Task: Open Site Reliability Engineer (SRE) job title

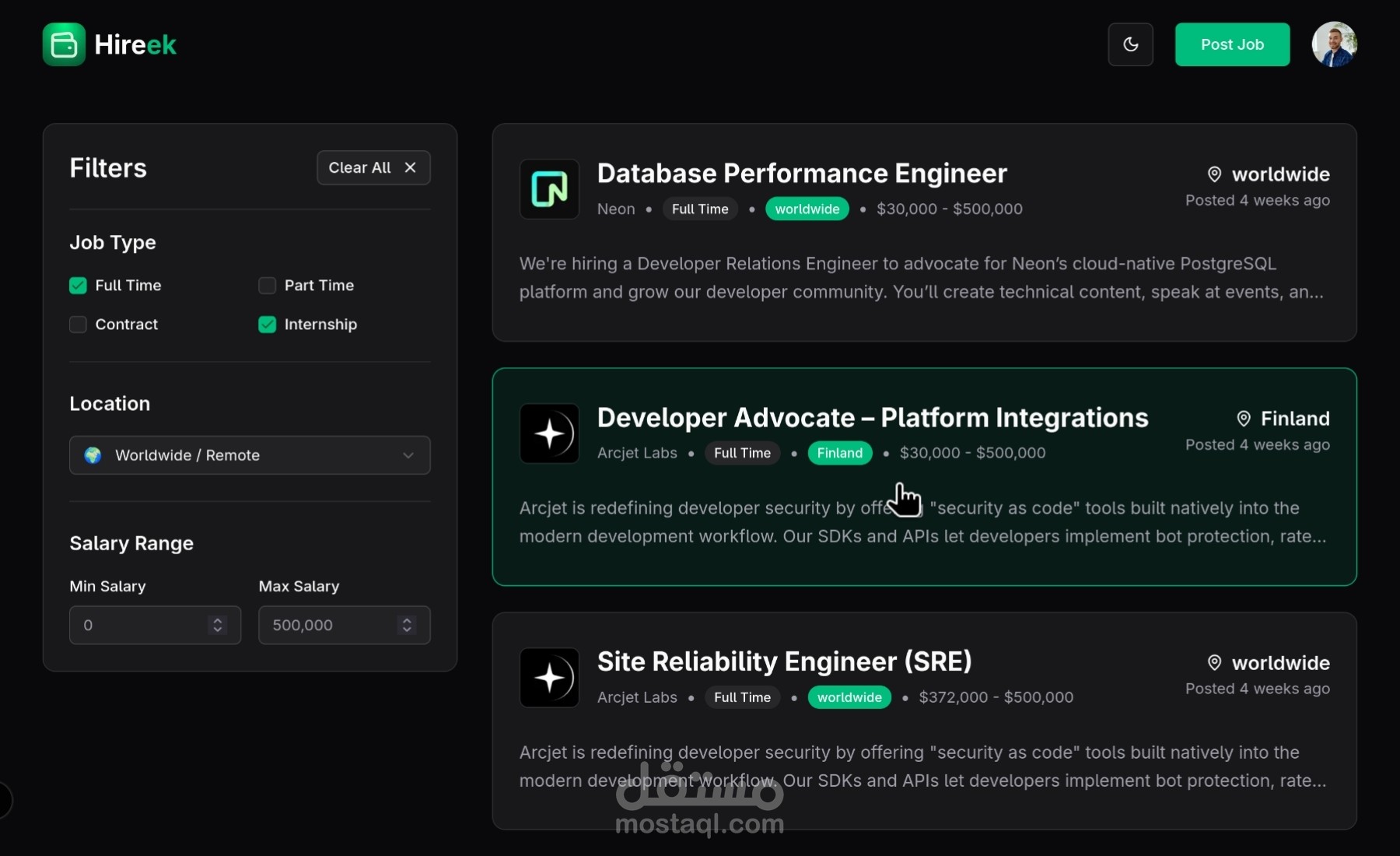Action: [x=785, y=661]
